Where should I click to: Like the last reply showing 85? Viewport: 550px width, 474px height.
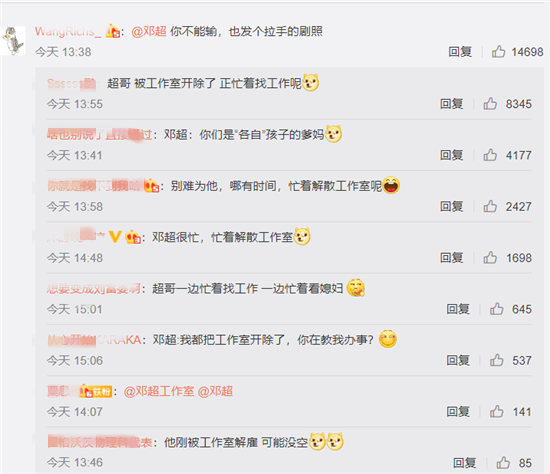pos(503,463)
